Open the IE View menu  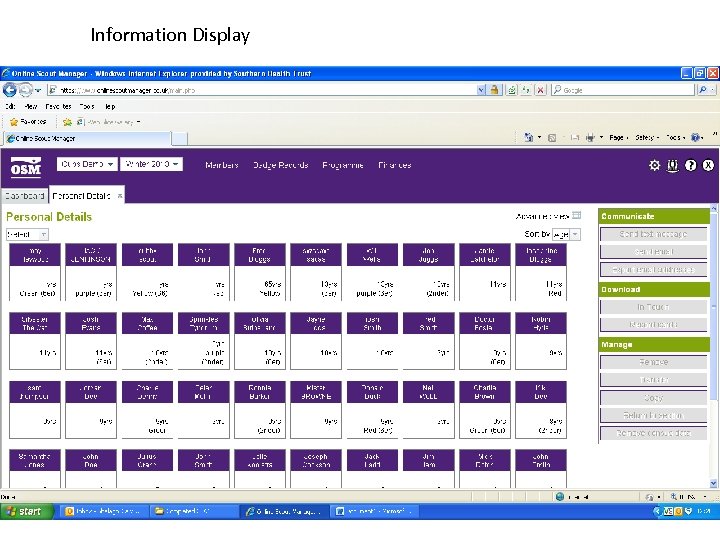pos(31,107)
